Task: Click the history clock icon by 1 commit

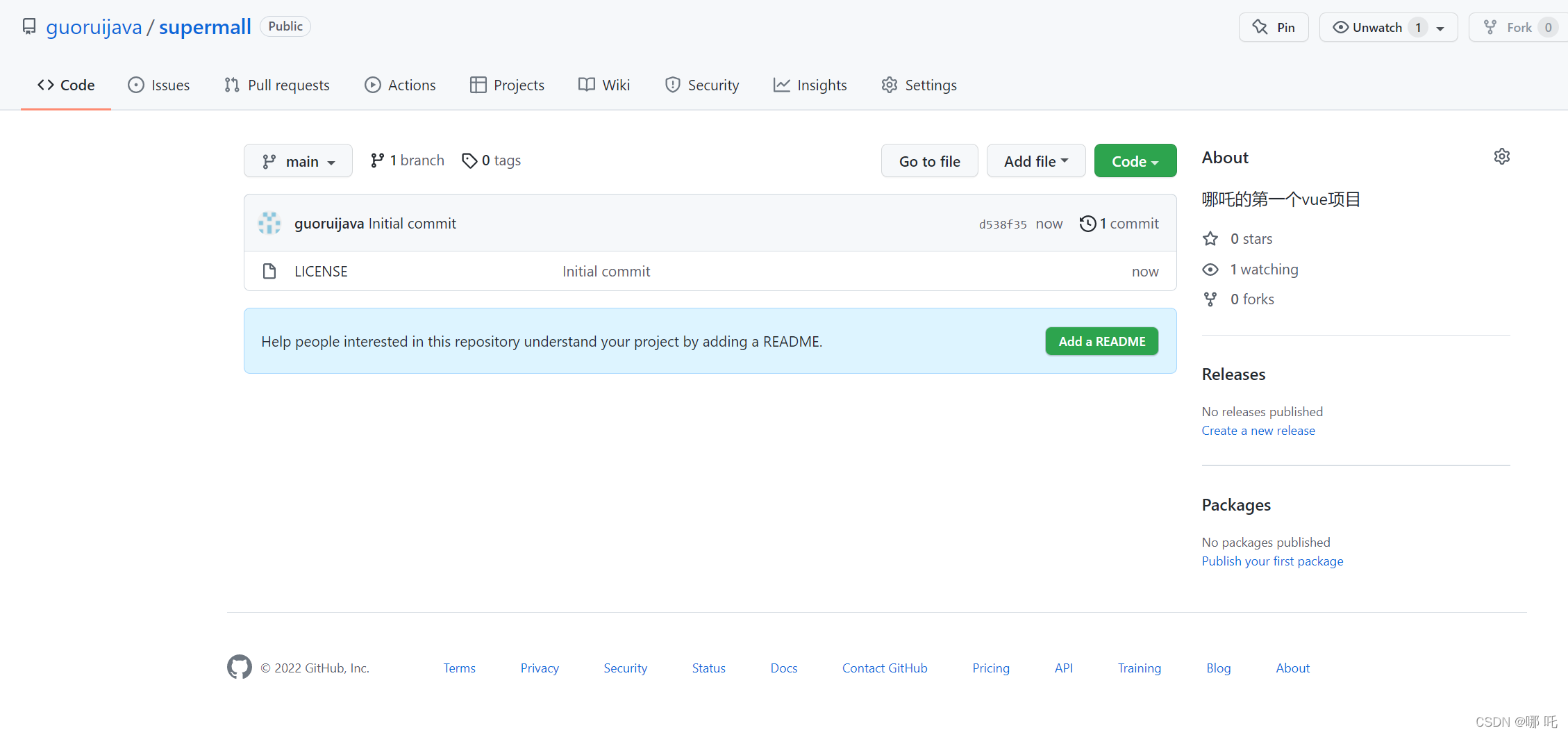Action: click(1087, 224)
